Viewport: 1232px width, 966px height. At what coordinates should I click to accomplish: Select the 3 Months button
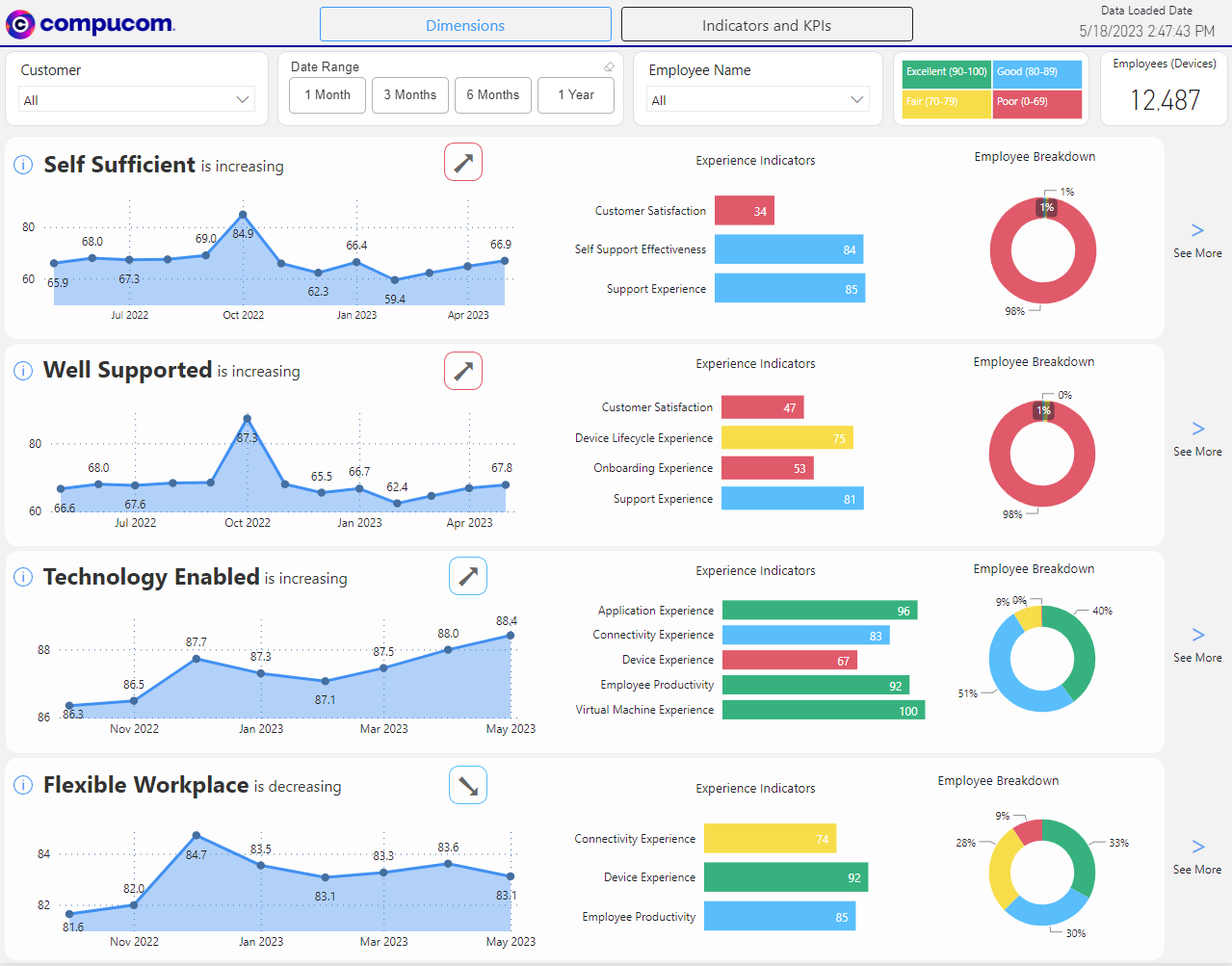410,95
